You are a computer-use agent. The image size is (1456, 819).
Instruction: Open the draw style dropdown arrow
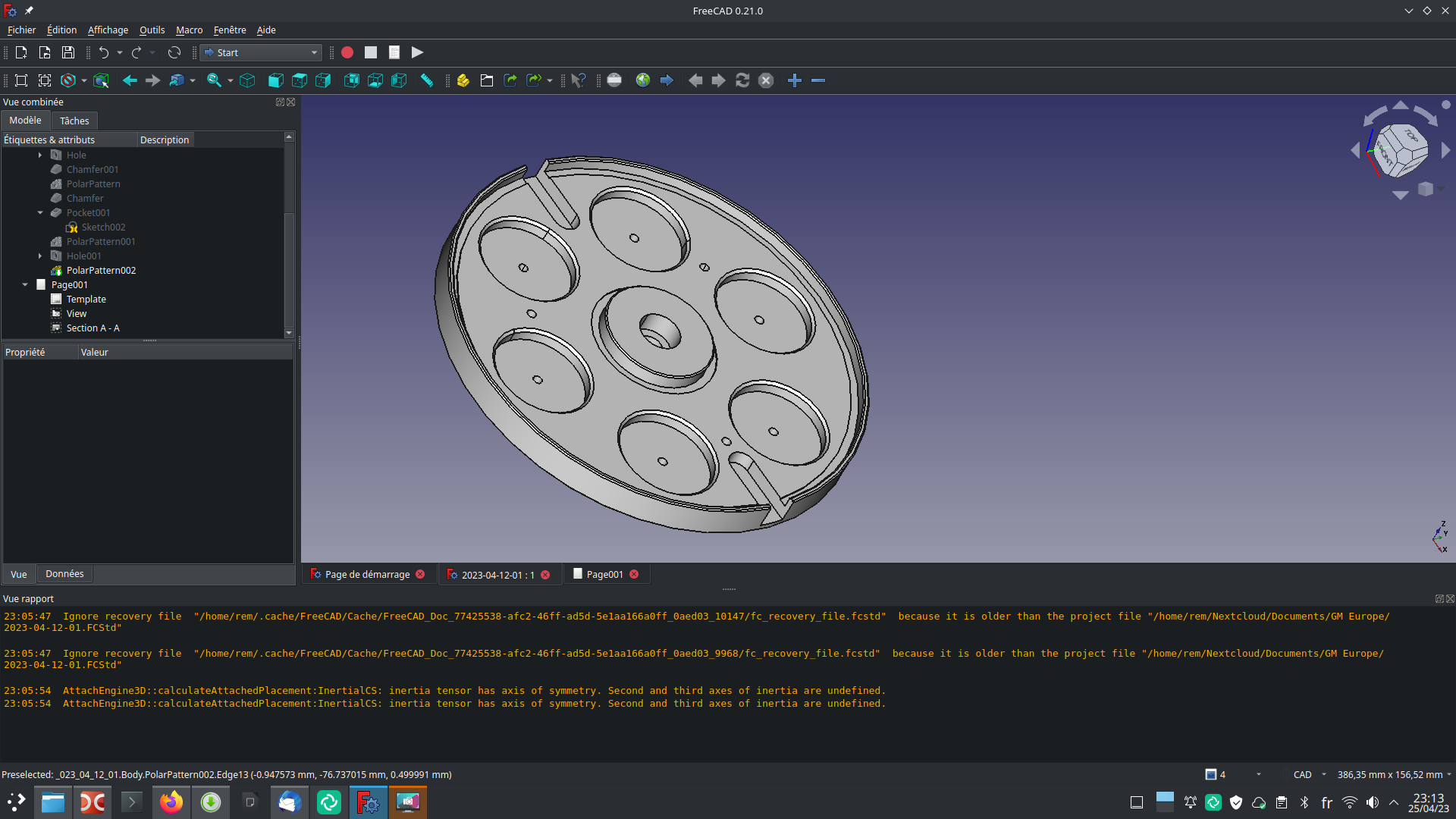tap(83, 80)
